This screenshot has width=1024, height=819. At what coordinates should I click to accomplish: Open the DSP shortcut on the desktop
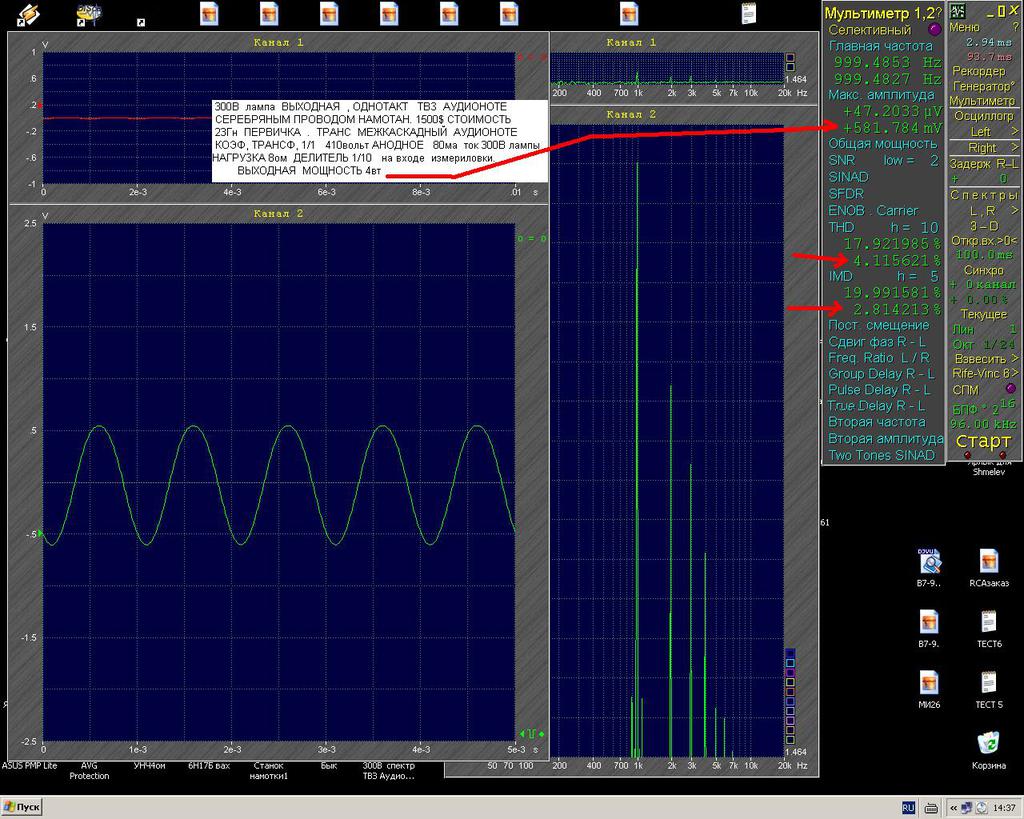(x=89, y=14)
